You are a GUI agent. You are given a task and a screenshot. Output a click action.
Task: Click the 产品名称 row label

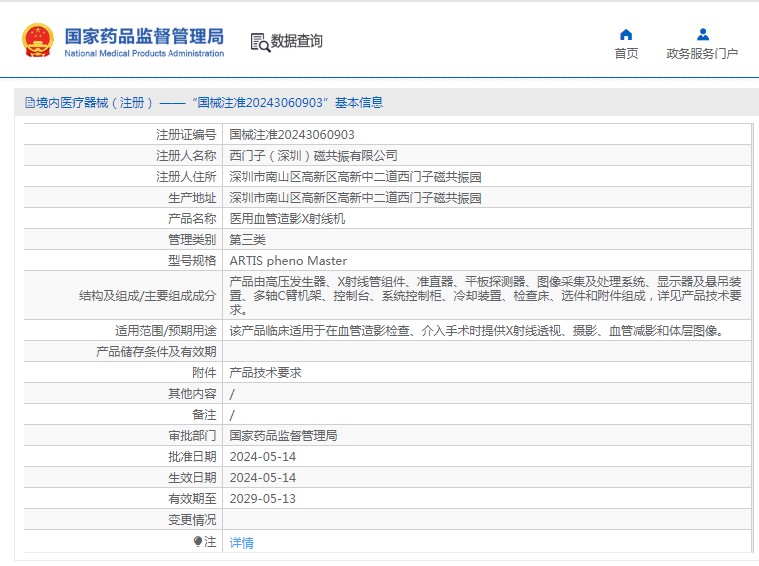pyautogui.click(x=192, y=218)
